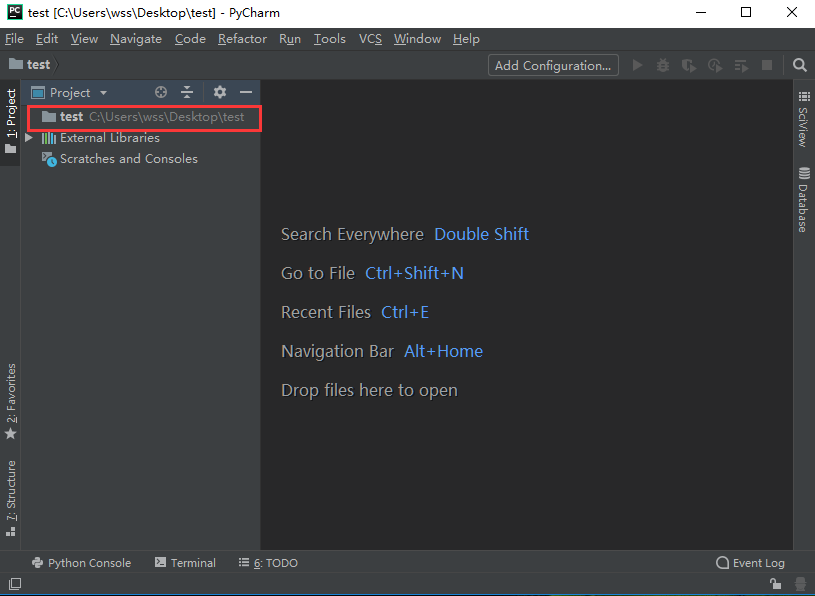
Task: Click the Debug bug icon
Action: tap(663, 65)
